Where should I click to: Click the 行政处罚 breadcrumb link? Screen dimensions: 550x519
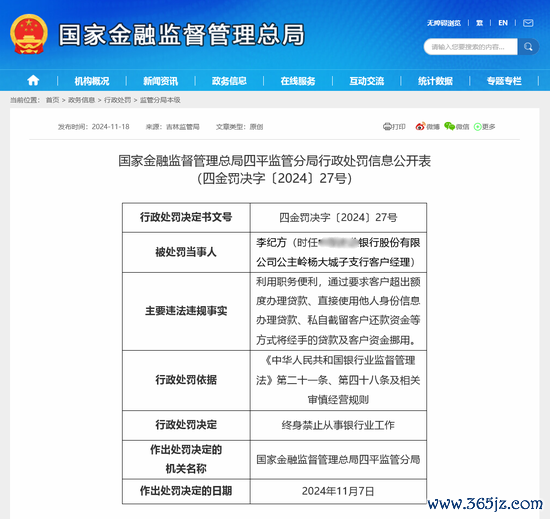(118, 100)
